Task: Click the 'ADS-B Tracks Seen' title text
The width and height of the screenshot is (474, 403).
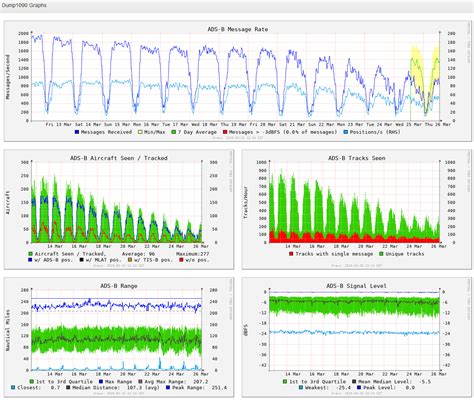Action: pyautogui.click(x=357, y=158)
